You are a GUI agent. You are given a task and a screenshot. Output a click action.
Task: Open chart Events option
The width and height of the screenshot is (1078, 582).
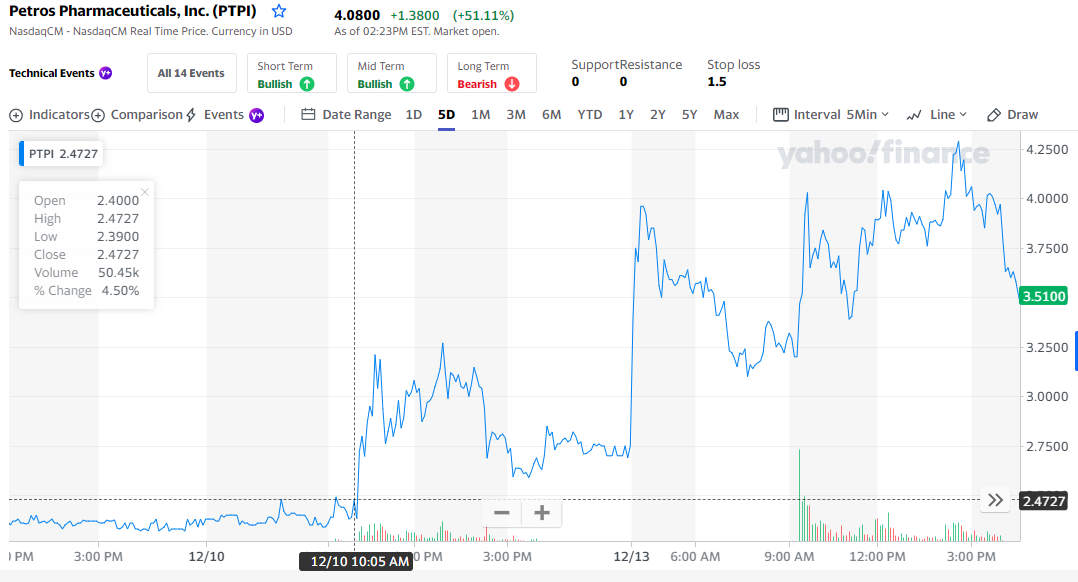pyautogui.click(x=214, y=115)
